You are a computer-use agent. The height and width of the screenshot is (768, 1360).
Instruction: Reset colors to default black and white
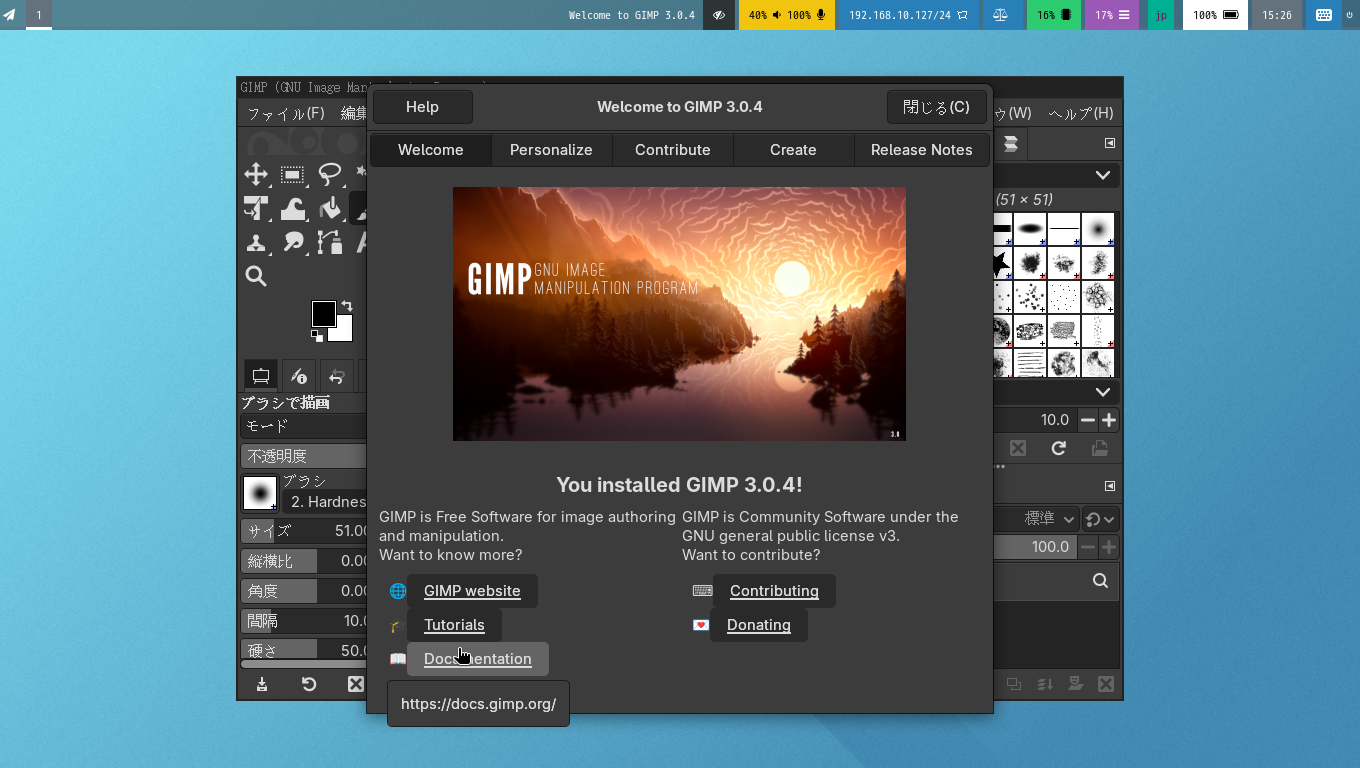click(317, 336)
